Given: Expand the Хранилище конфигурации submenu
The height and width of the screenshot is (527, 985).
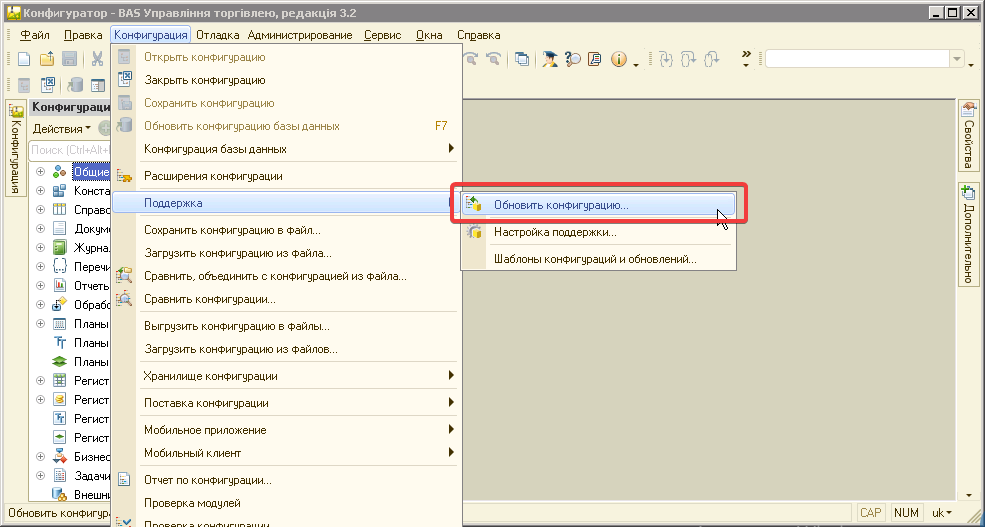Looking at the screenshot, I should pyautogui.click(x=210, y=376).
